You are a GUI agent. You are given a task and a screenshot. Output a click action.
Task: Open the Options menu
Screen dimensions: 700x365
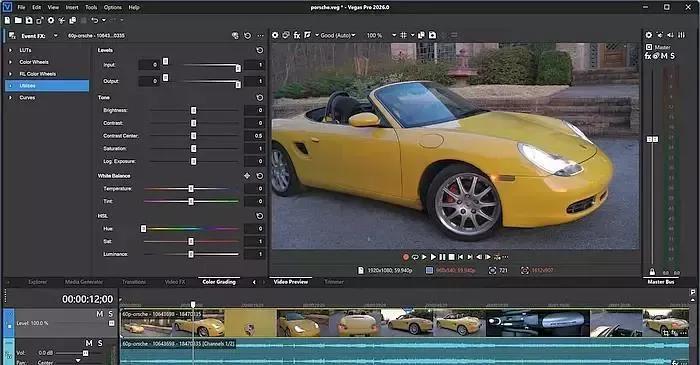coord(112,7)
